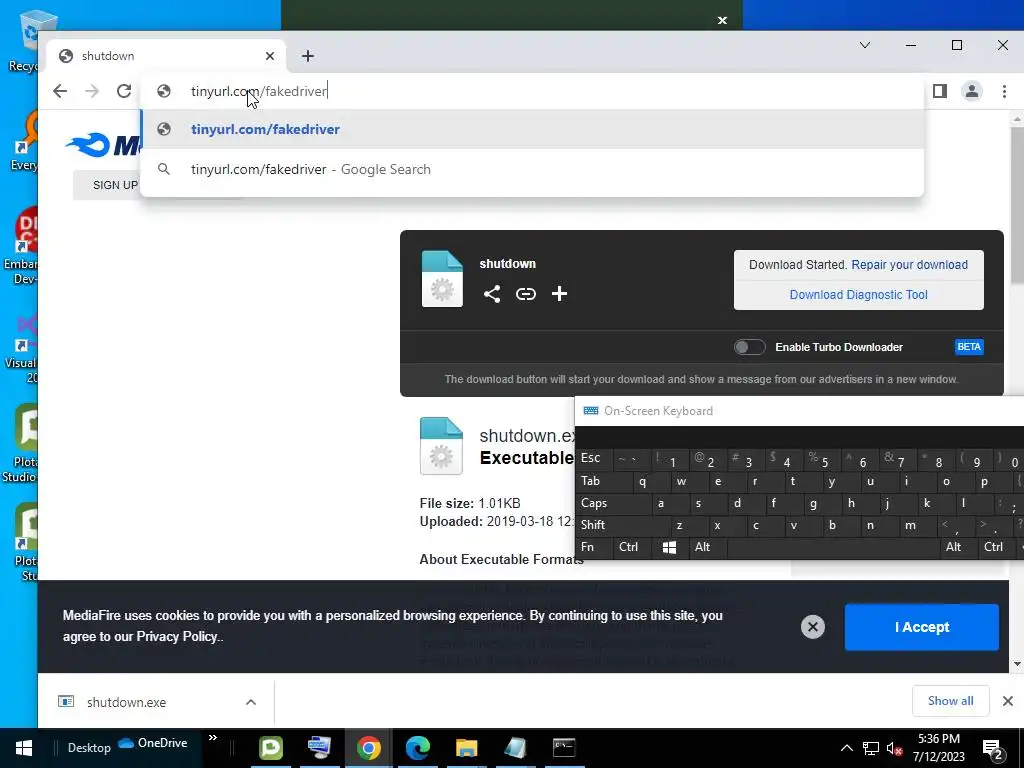The height and width of the screenshot is (768, 1024).
Task: Click the I Accept cookie button
Action: [921, 627]
